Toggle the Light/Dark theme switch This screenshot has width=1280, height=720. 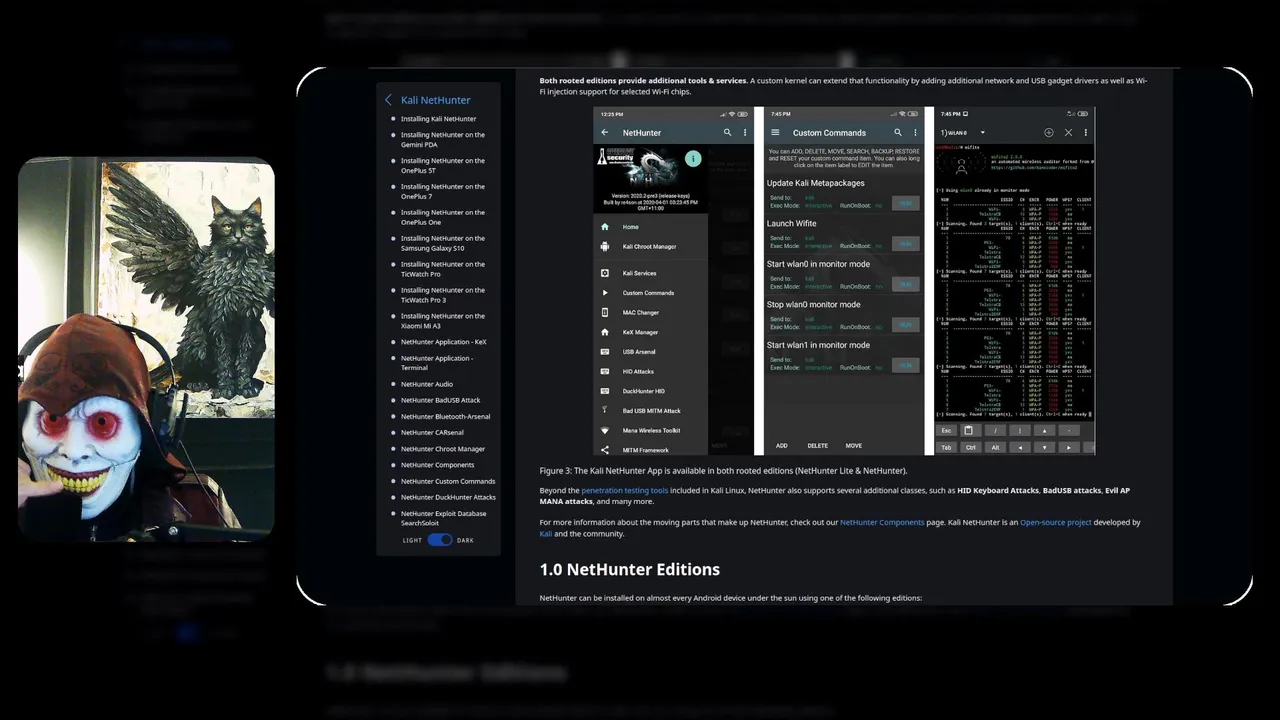click(x=440, y=540)
